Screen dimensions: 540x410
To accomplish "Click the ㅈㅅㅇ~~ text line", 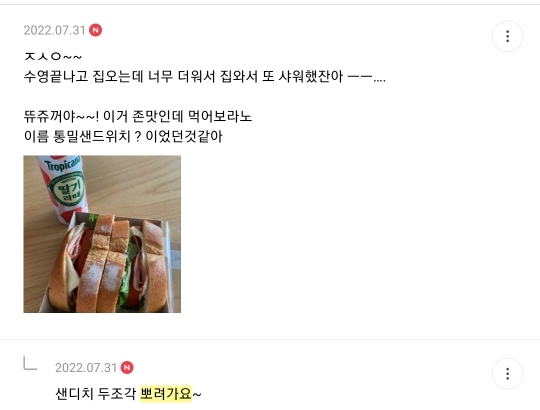I will (x=53, y=56).
